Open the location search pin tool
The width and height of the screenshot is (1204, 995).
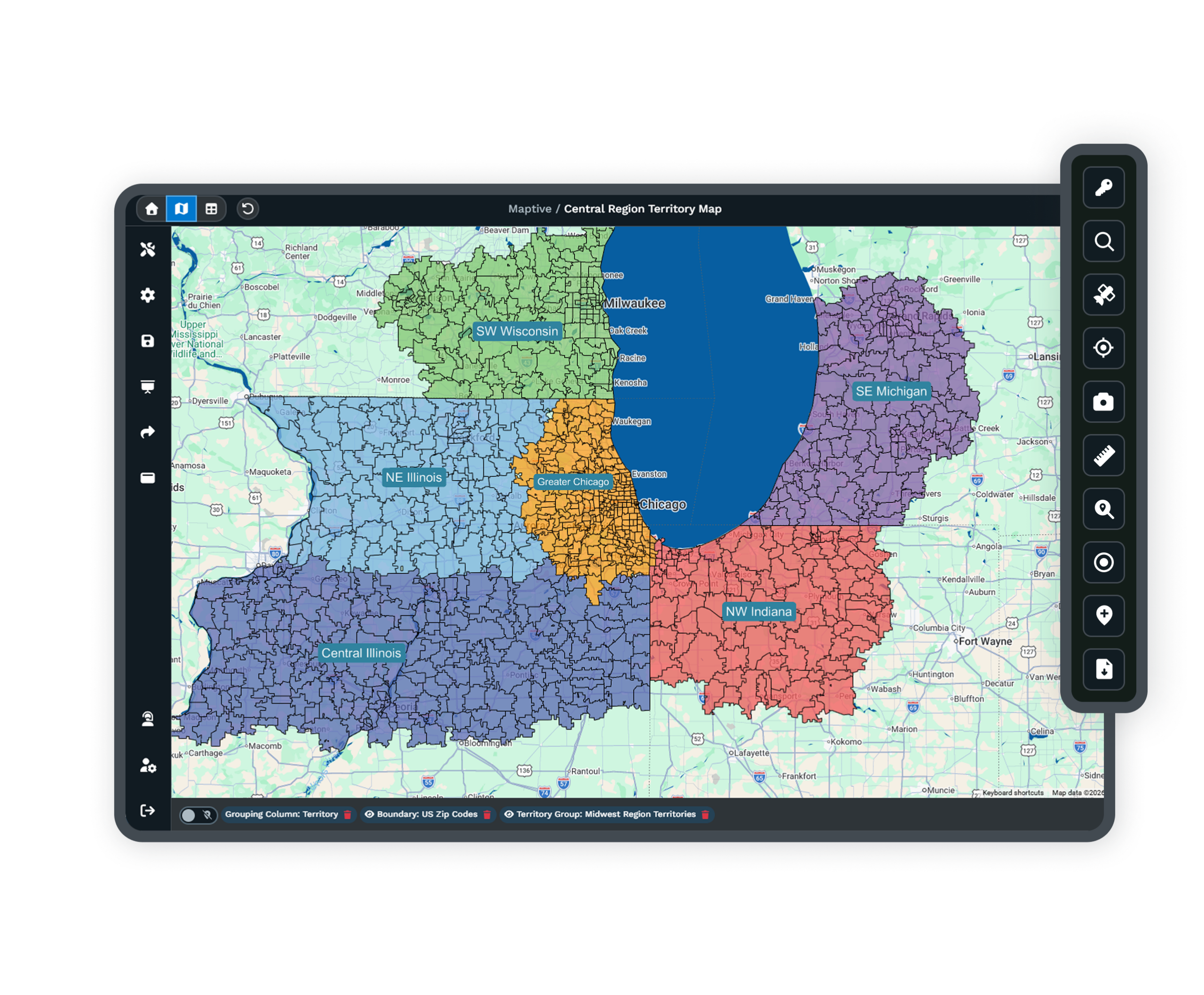coord(1104,509)
